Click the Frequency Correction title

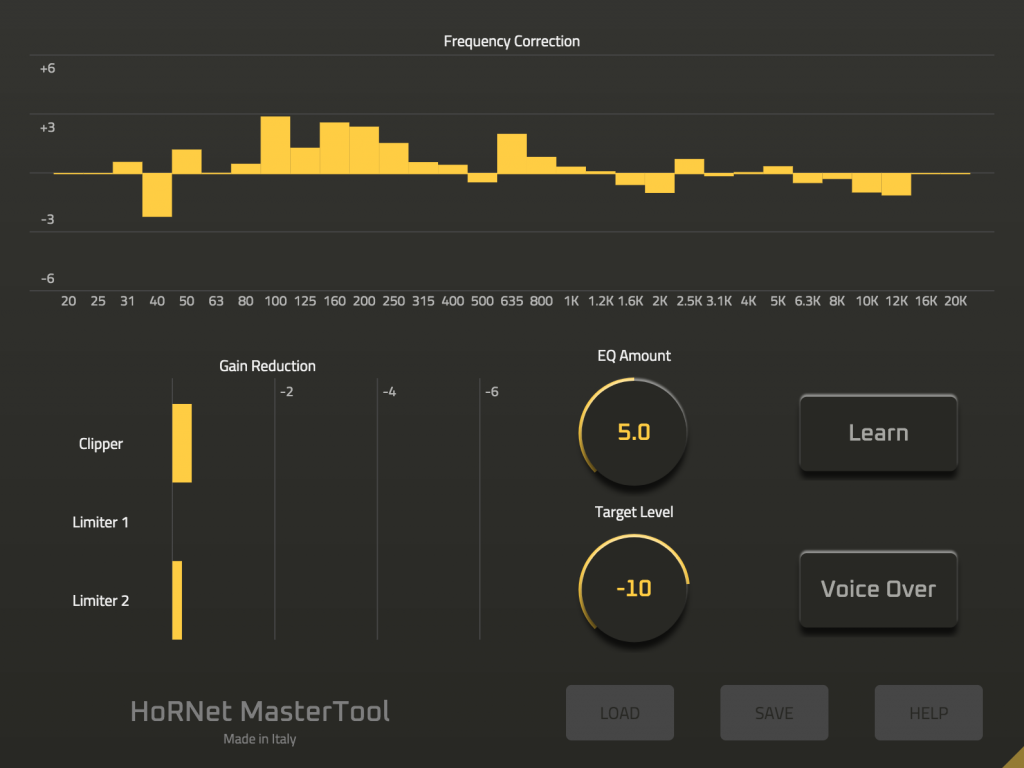tap(511, 41)
